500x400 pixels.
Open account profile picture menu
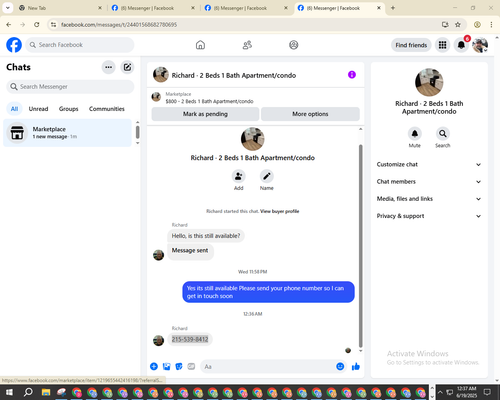pyautogui.click(x=480, y=45)
